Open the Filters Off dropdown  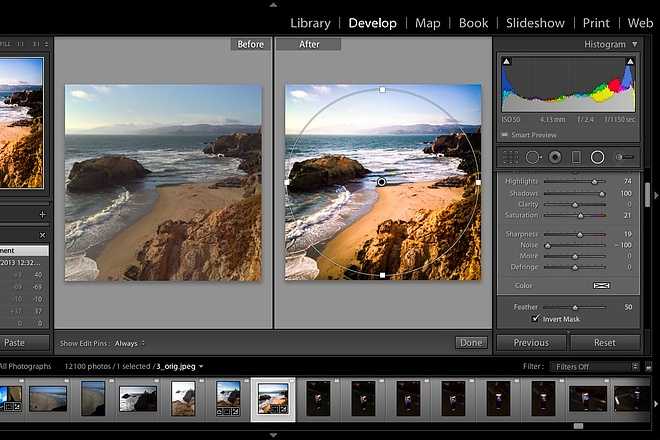coord(595,367)
